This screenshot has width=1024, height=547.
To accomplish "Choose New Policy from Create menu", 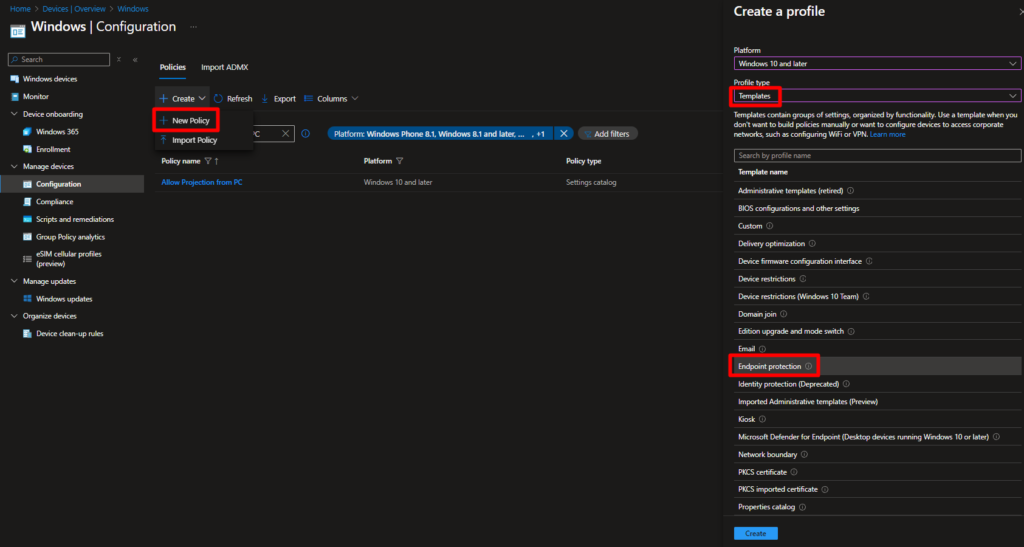I will (186, 121).
